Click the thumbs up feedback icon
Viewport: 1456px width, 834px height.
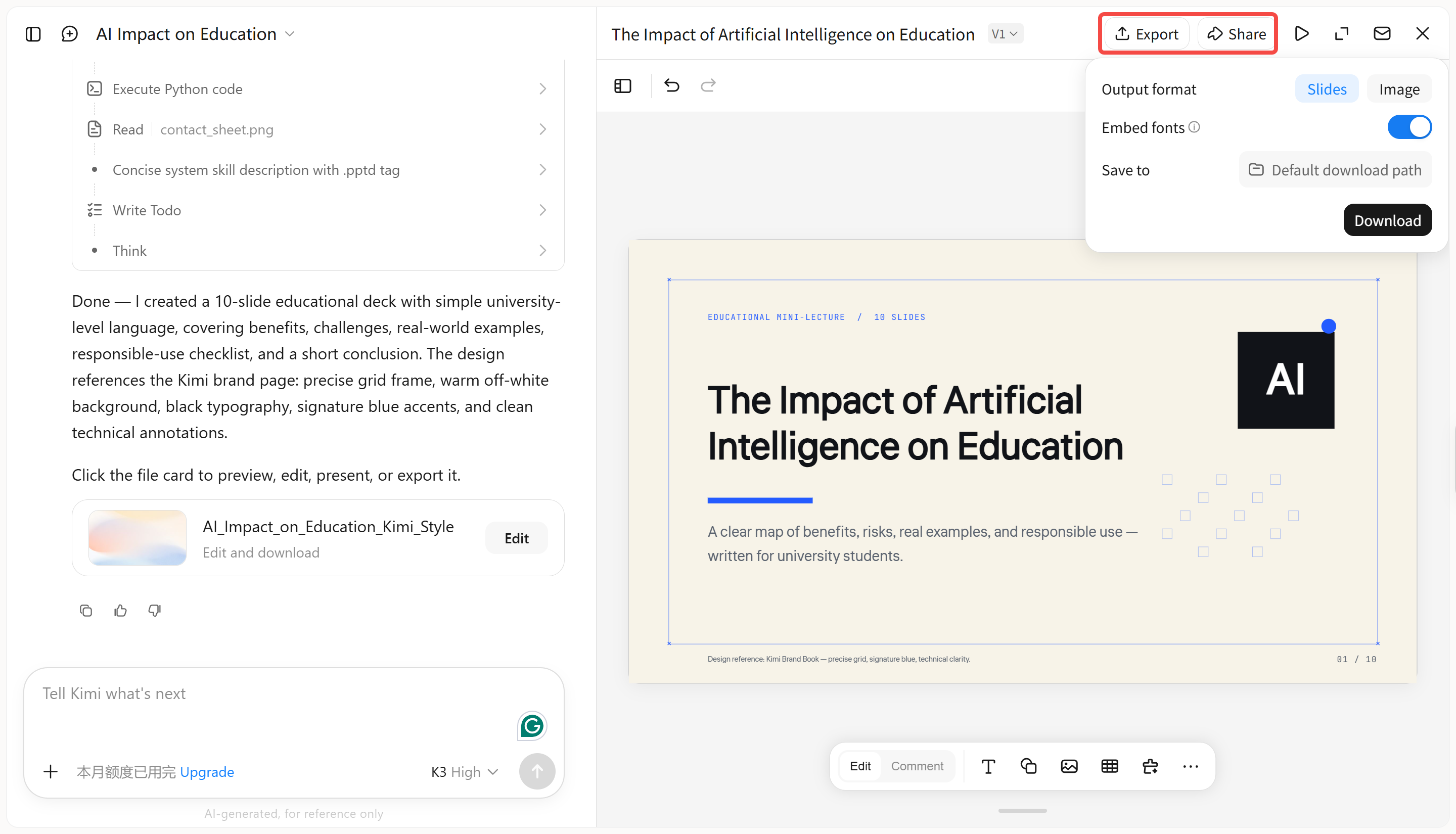point(120,611)
